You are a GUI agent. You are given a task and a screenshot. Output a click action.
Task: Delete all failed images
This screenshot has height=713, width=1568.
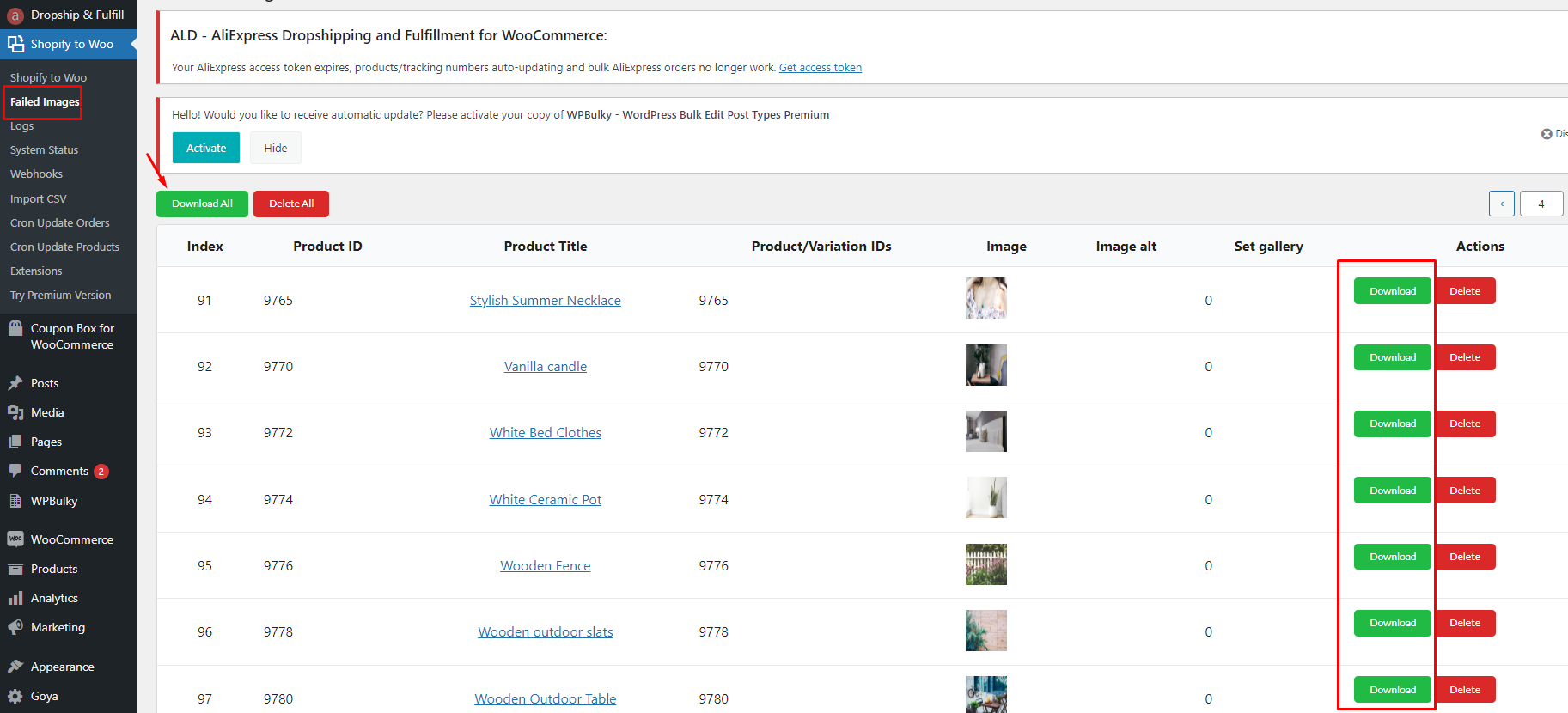click(x=291, y=204)
